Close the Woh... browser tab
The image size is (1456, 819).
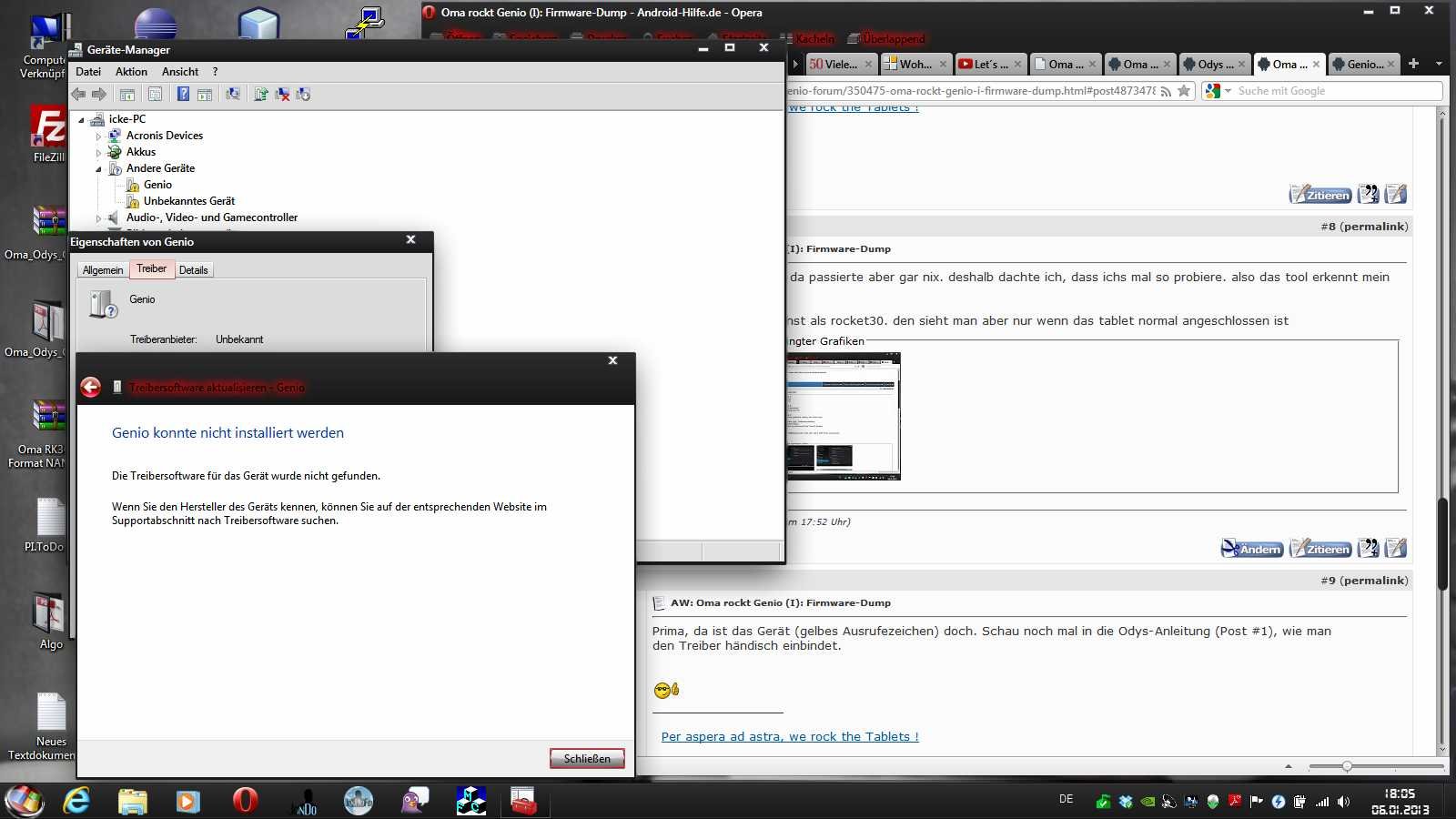pos(943,64)
